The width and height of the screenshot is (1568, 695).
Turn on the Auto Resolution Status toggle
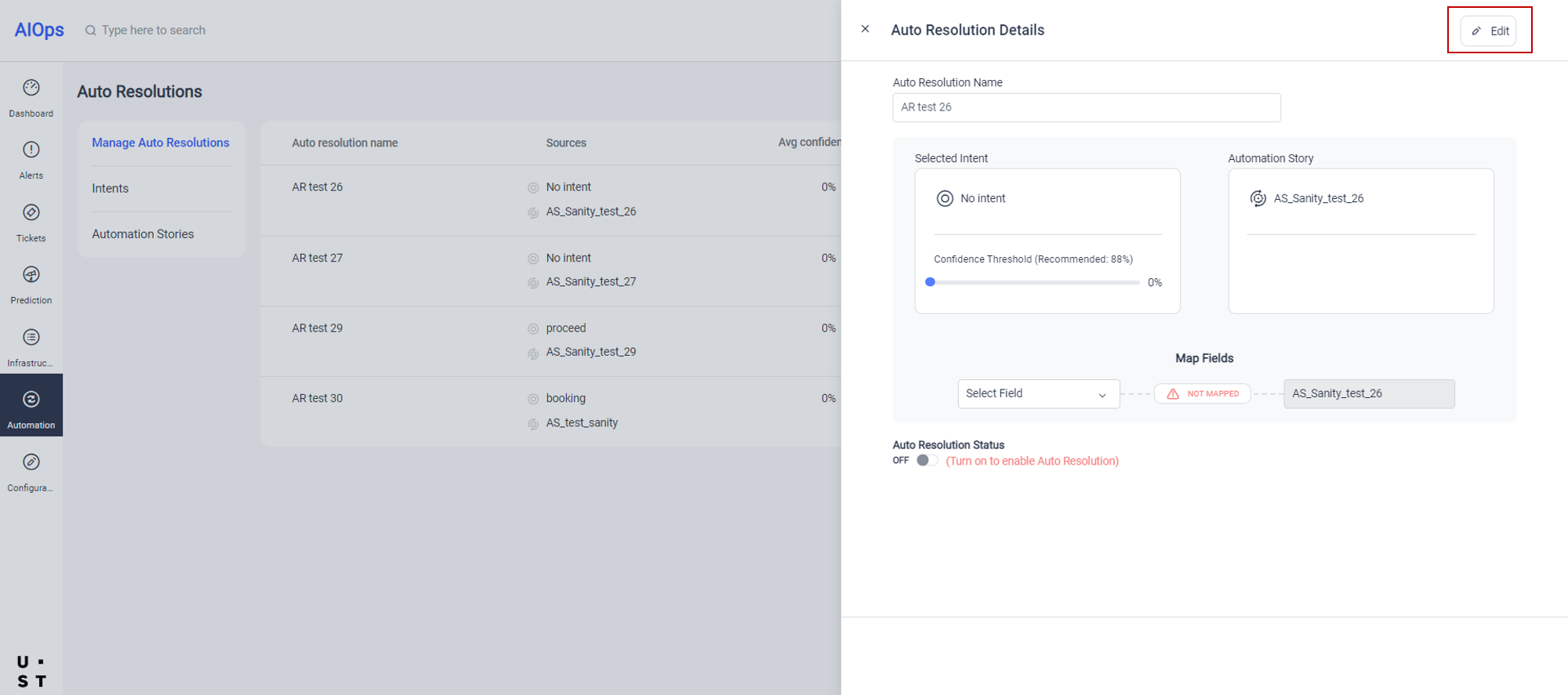point(927,461)
